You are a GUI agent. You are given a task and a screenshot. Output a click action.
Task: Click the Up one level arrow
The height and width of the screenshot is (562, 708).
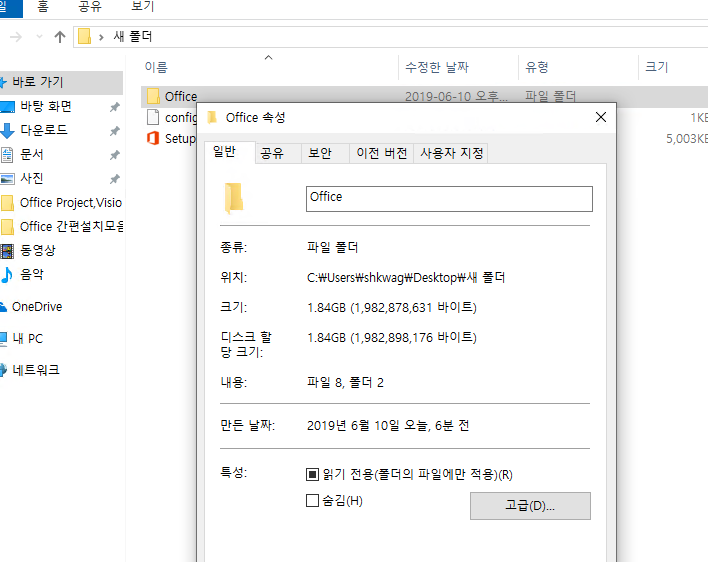point(60,37)
